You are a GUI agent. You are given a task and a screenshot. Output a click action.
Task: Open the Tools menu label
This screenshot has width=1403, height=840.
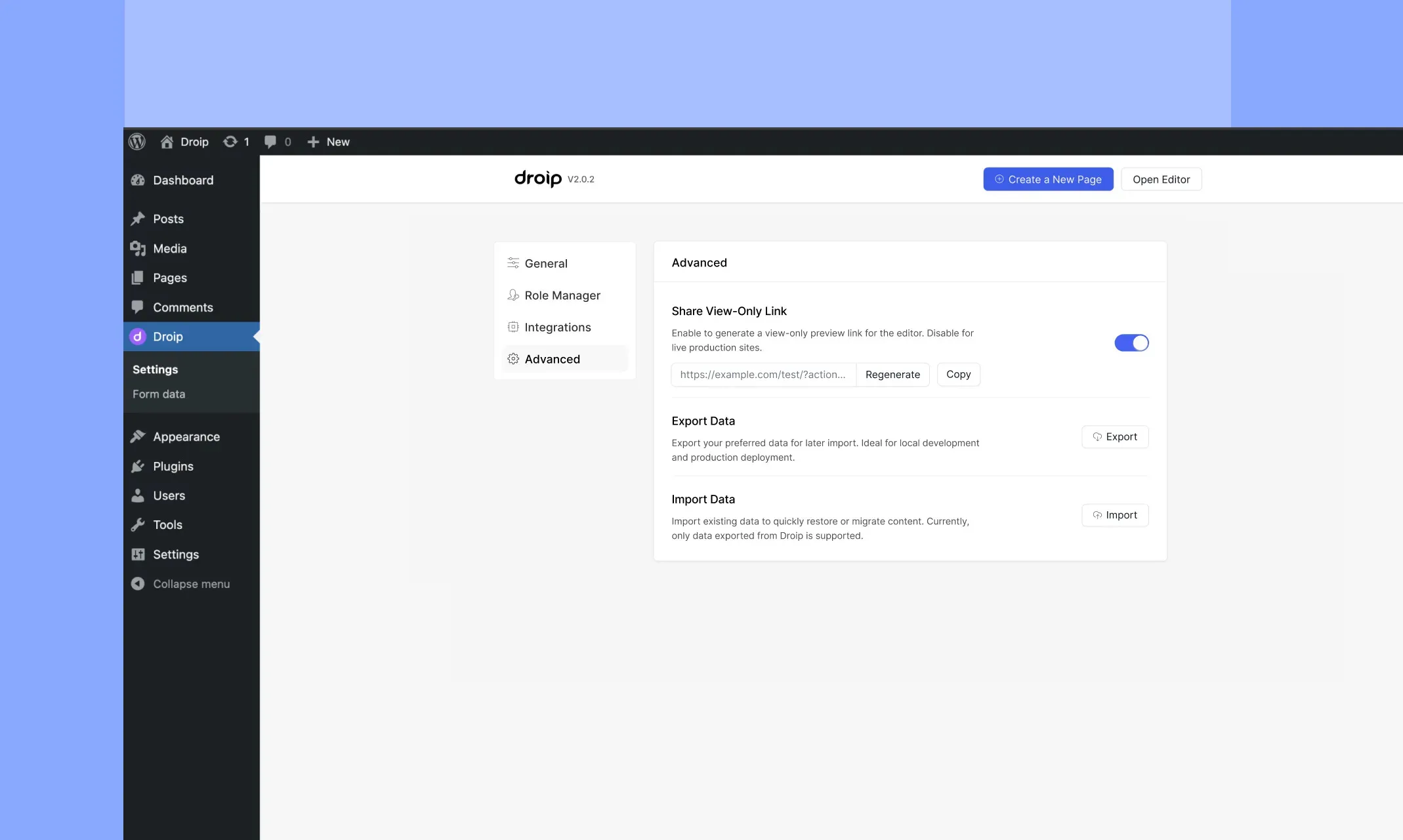click(167, 525)
